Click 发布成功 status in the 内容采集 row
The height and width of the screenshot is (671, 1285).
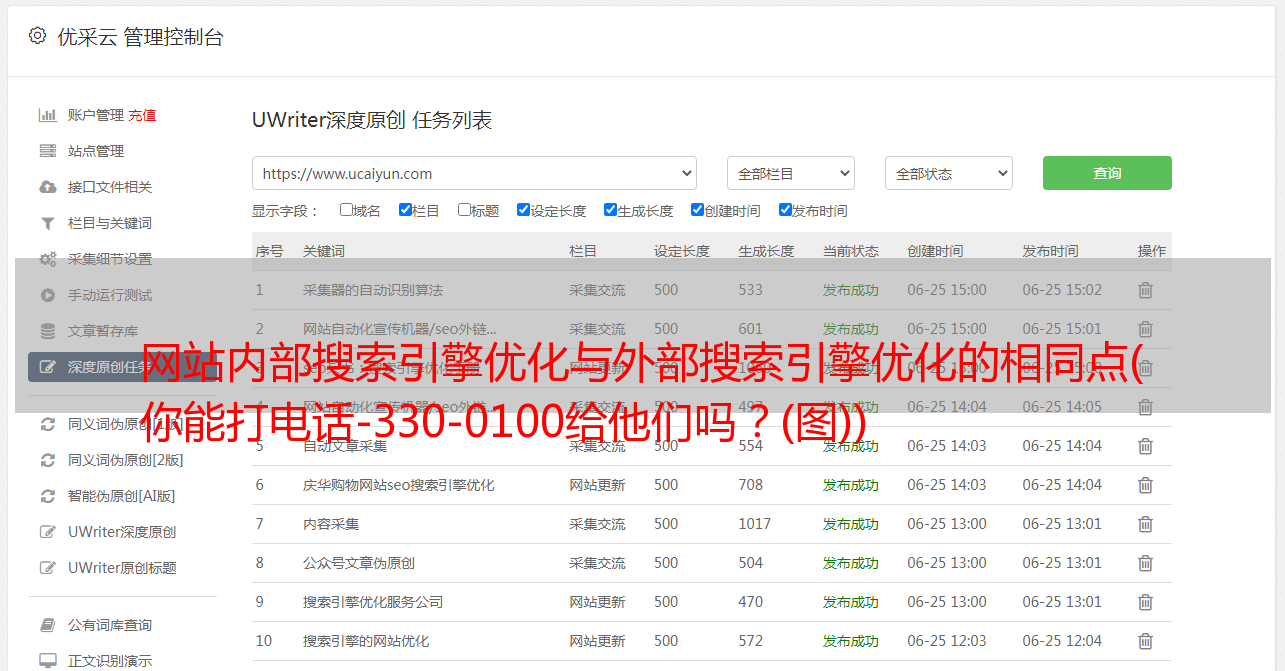click(x=851, y=524)
